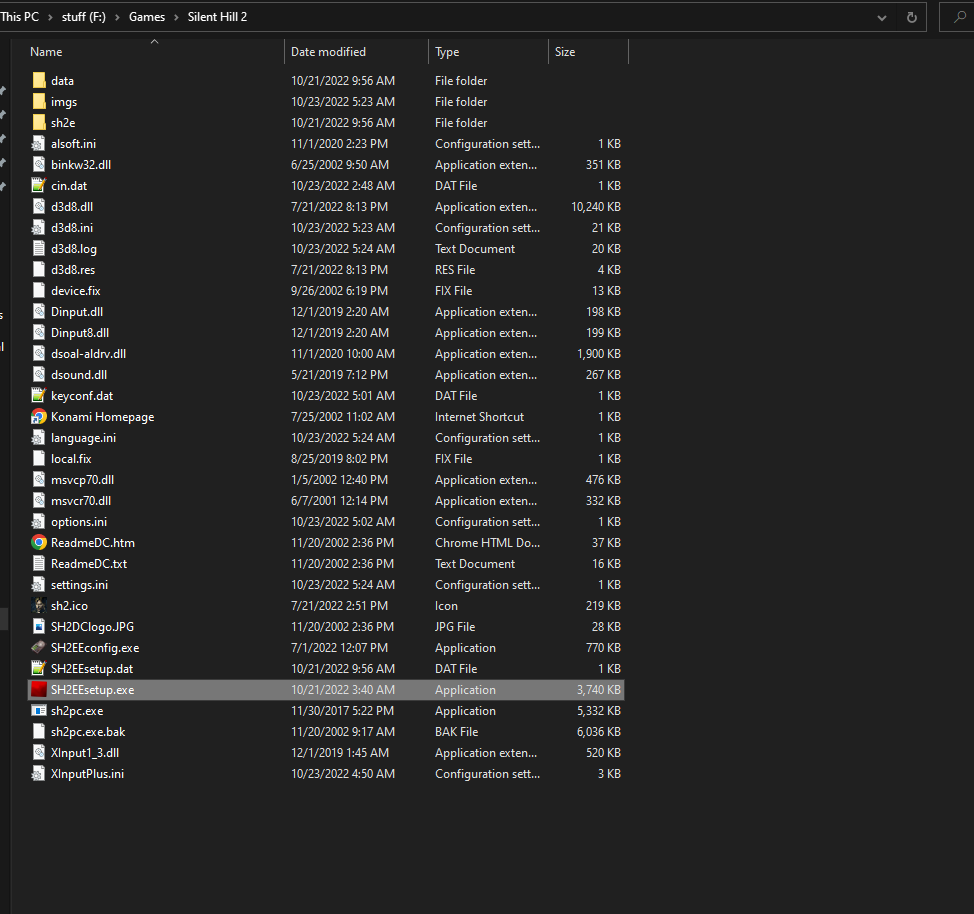Open the data folder

pyautogui.click(x=62, y=80)
